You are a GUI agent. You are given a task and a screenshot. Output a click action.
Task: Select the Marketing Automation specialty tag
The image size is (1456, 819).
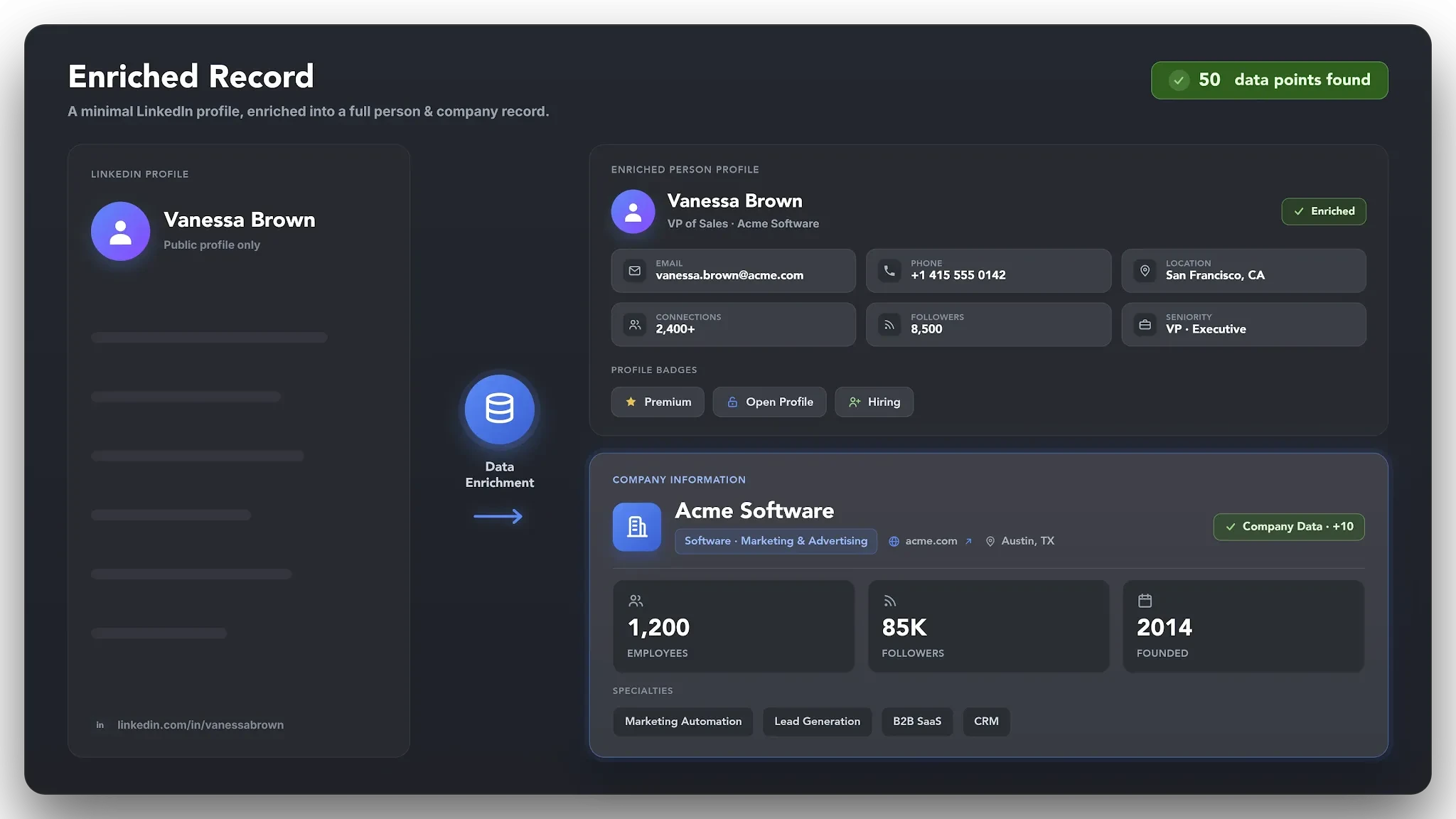point(682,722)
